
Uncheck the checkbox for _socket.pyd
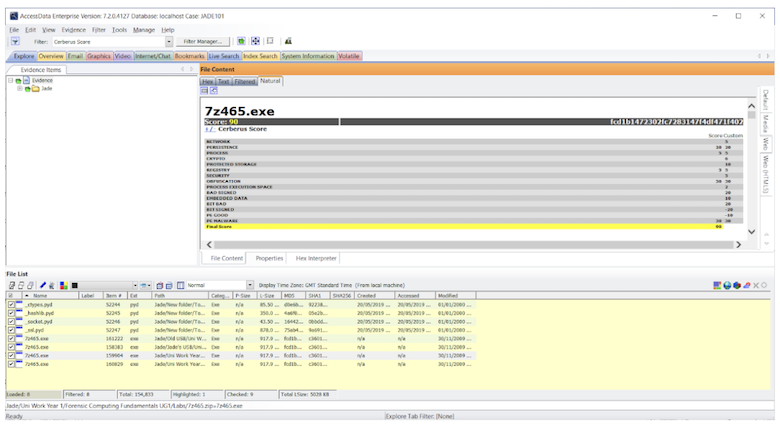[x=11, y=322]
